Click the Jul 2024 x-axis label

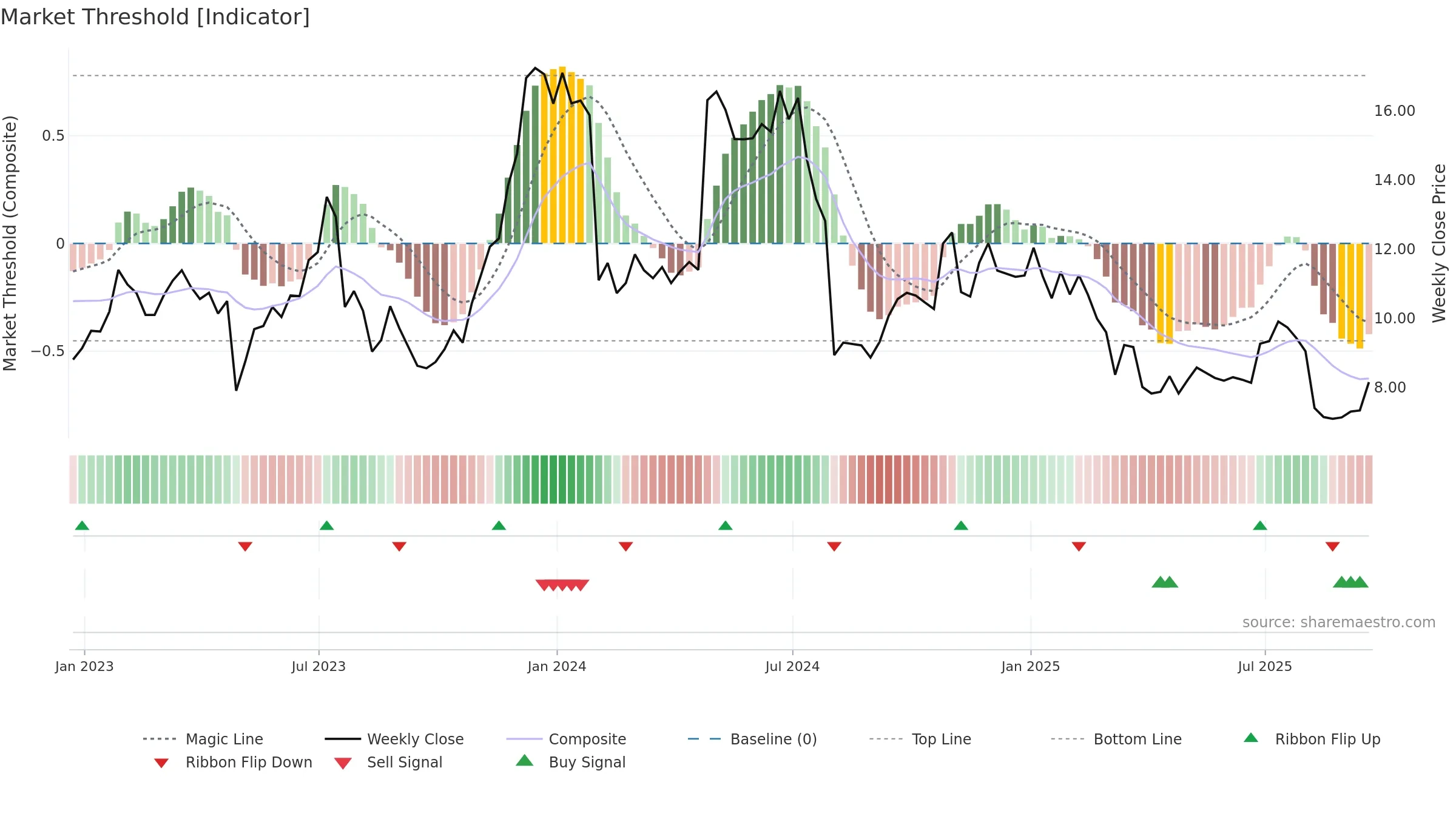[792, 666]
